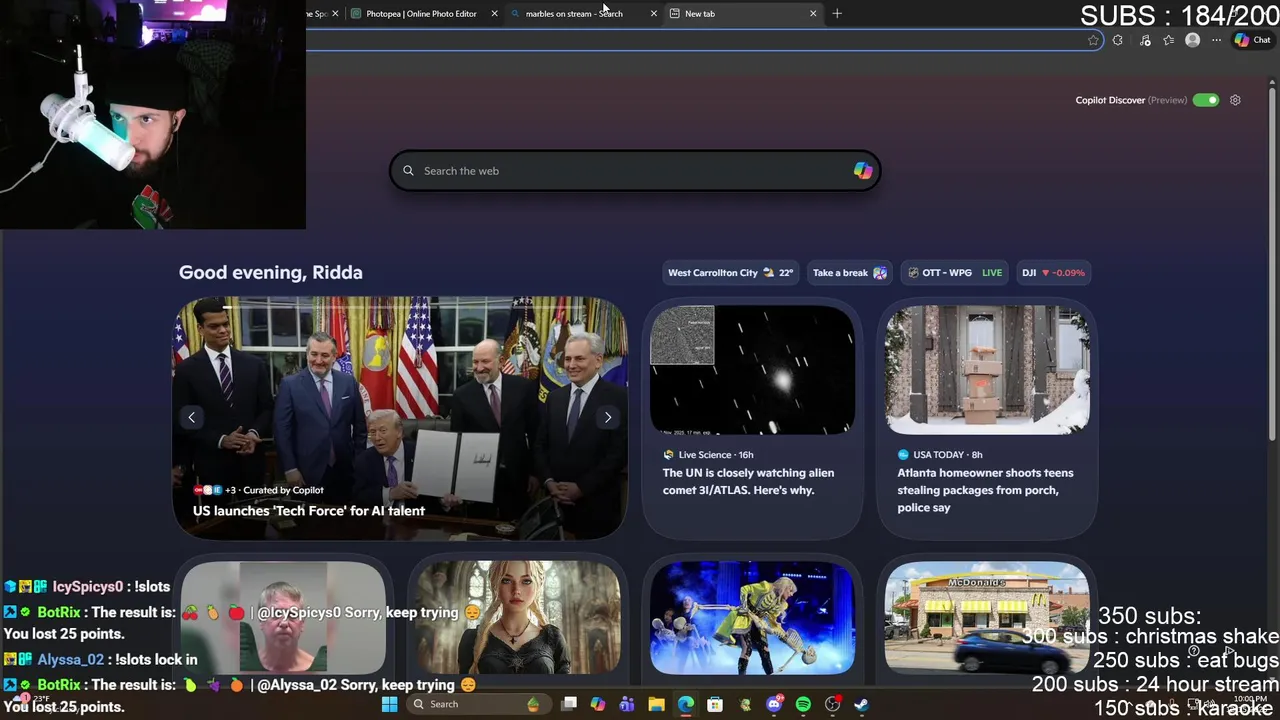
Task: Open Spotify from the taskbar
Action: click(803, 704)
